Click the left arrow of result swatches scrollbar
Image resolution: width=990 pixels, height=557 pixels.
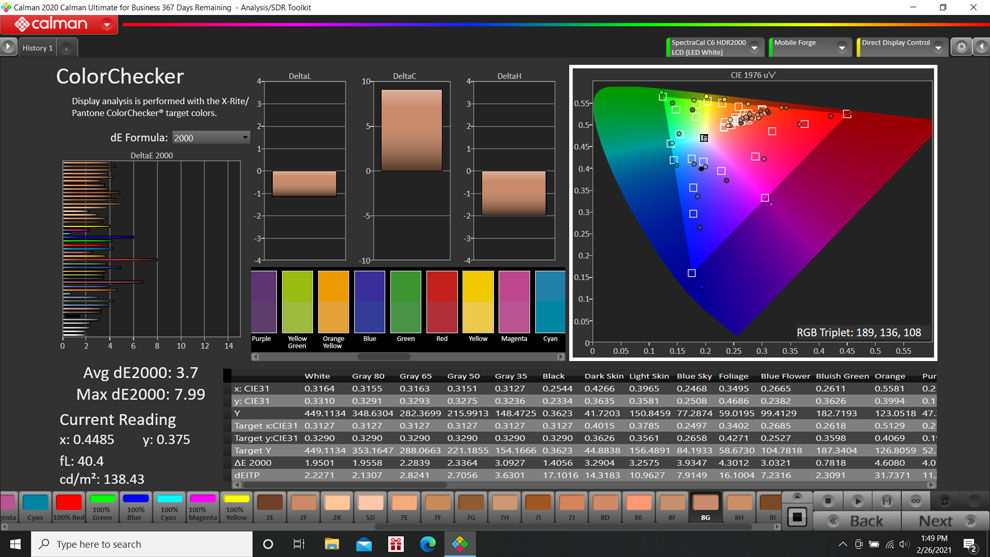[256, 357]
